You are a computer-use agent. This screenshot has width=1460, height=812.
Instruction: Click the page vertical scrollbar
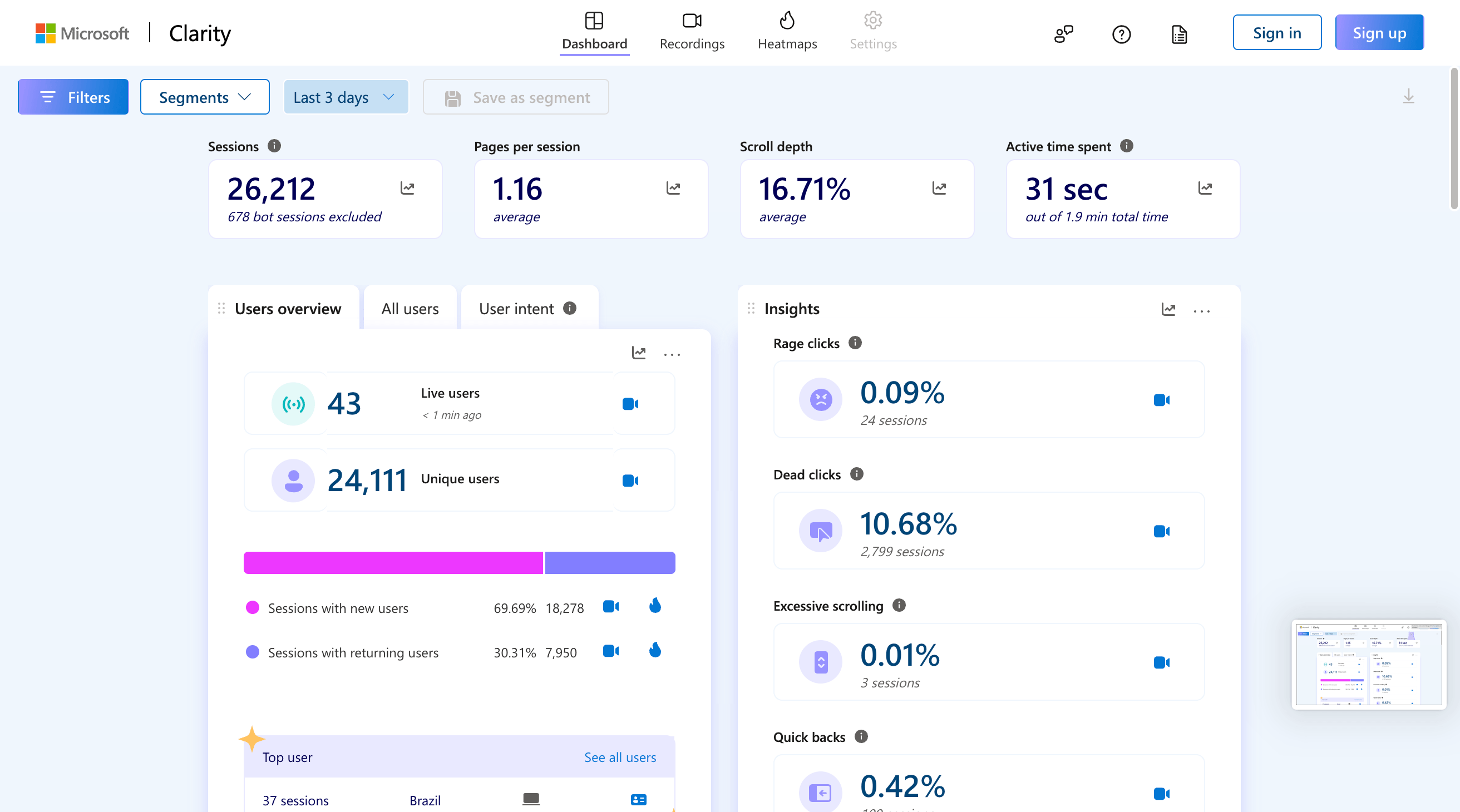[x=1454, y=139]
